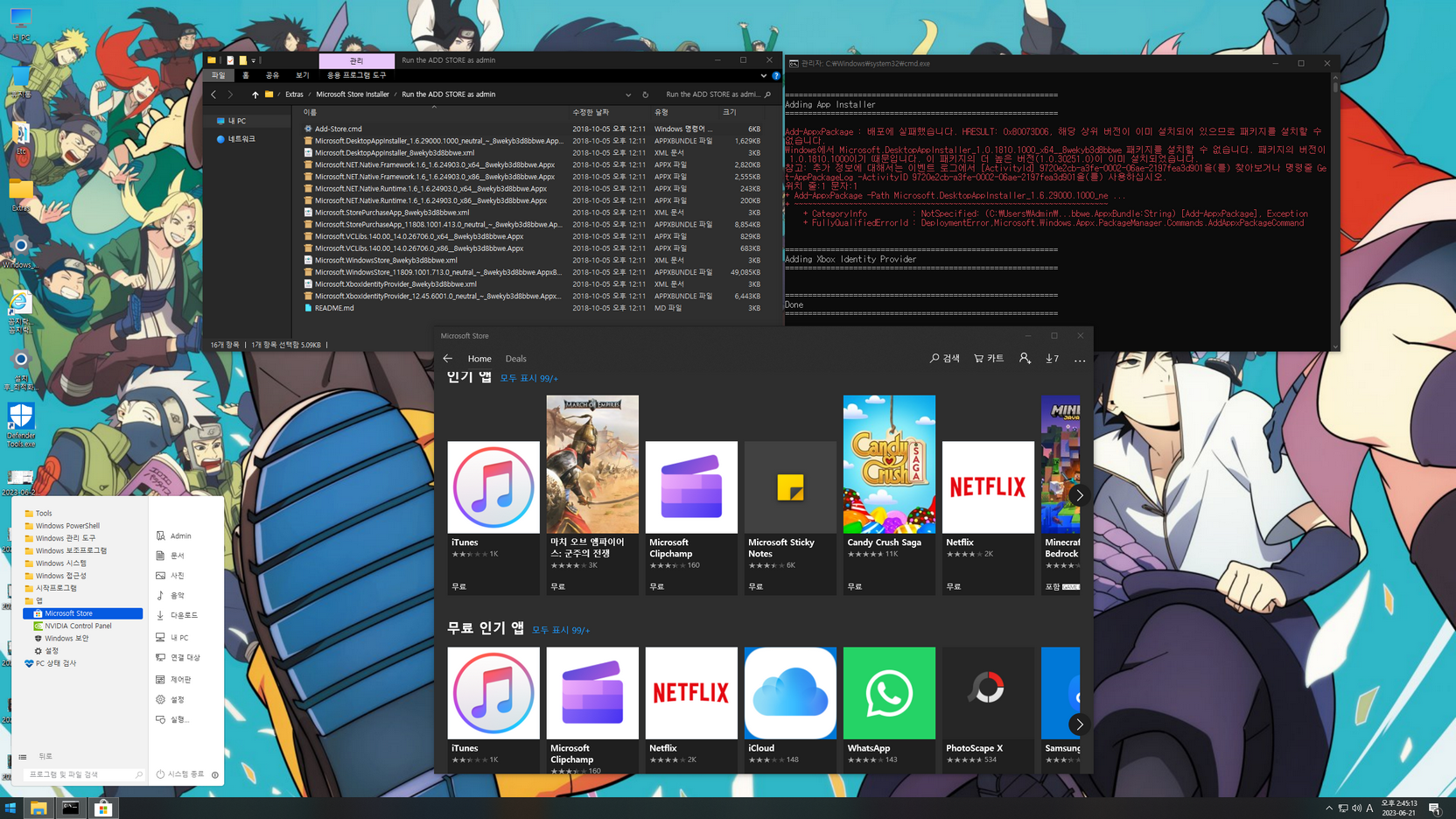The height and width of the screenshot is (819, 1456).
Task: Open Store downloads indicator showing 7
Action: tap(1052, 358)
